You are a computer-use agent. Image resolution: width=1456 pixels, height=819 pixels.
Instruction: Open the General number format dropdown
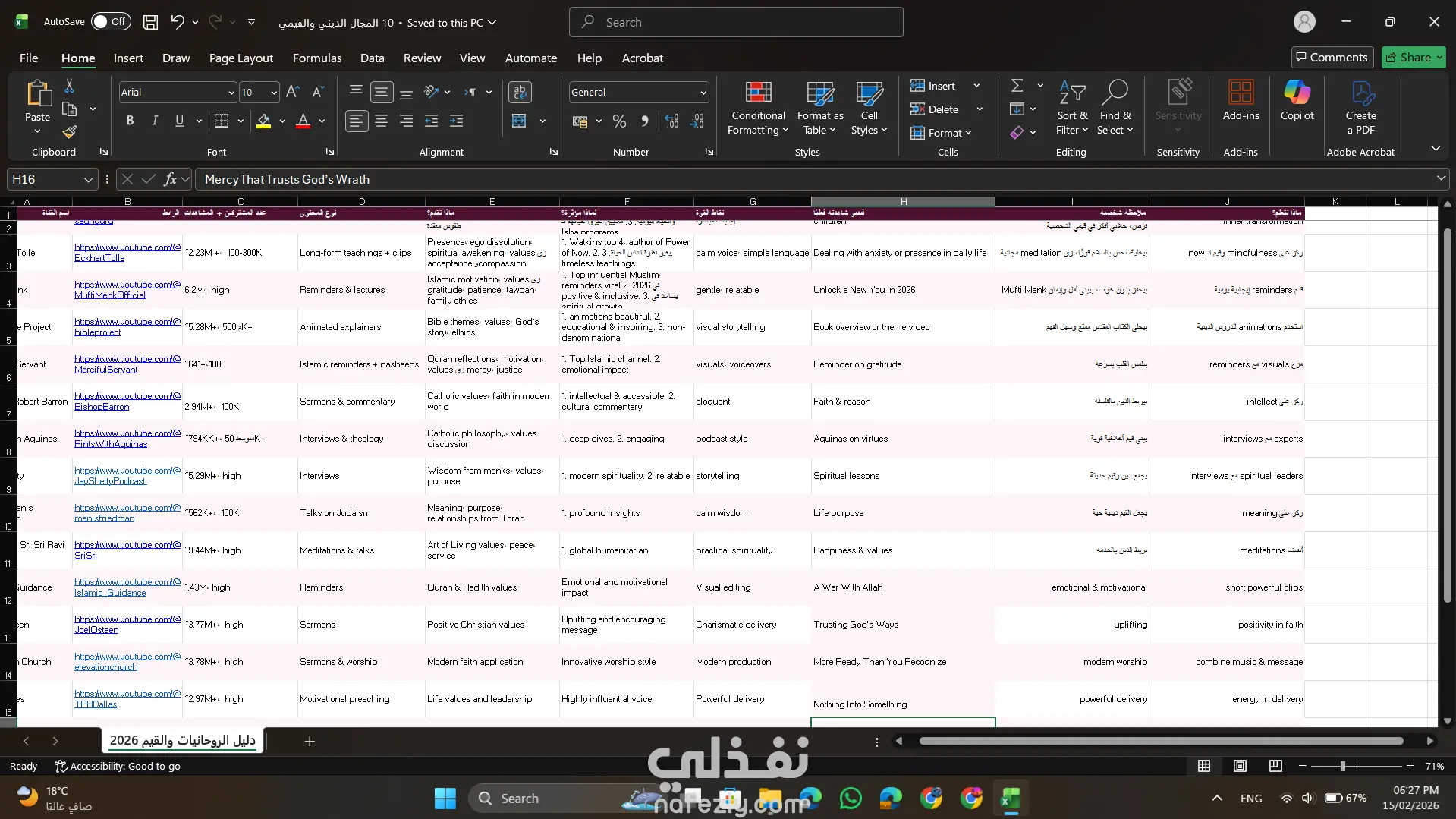tap(703, 93)
